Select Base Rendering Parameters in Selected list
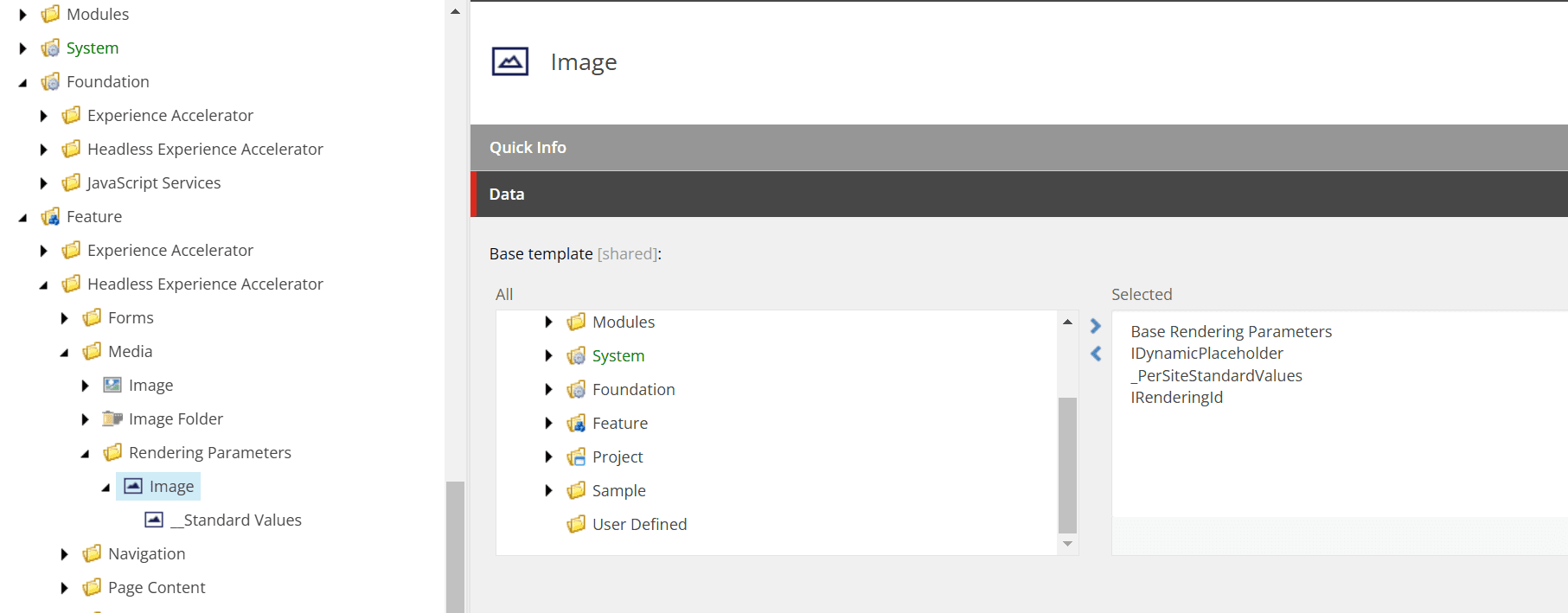The image size is (1568, 613). (1231, 331)
